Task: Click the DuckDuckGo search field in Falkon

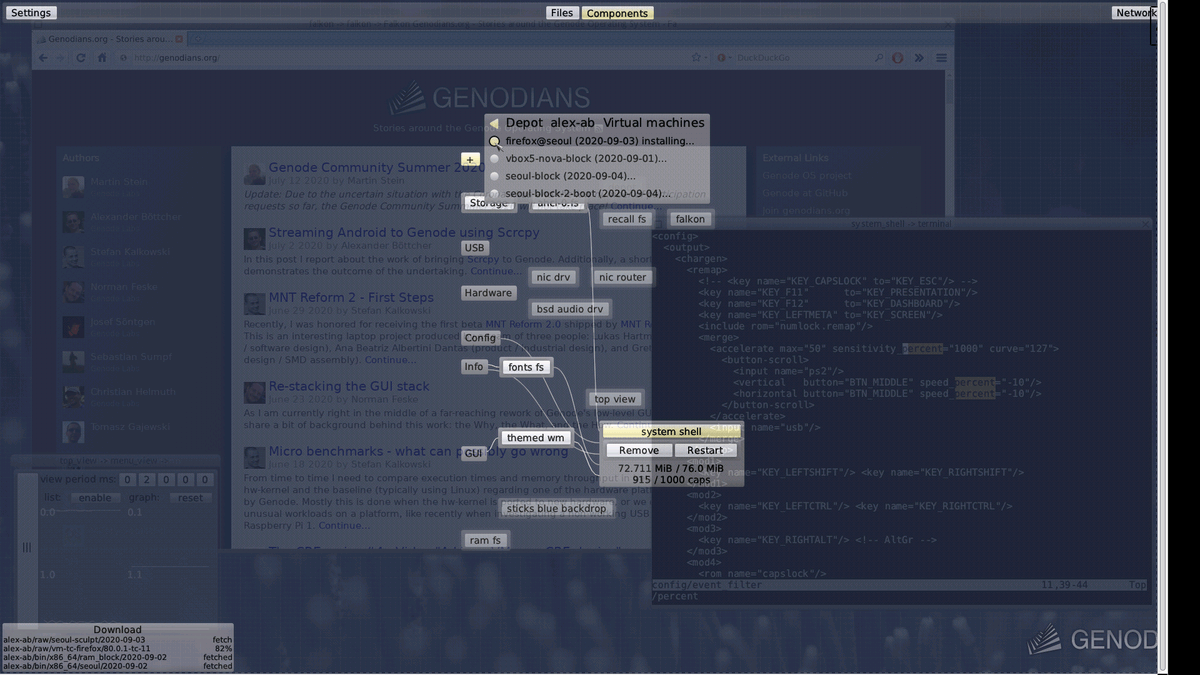Action: point(800,58)
